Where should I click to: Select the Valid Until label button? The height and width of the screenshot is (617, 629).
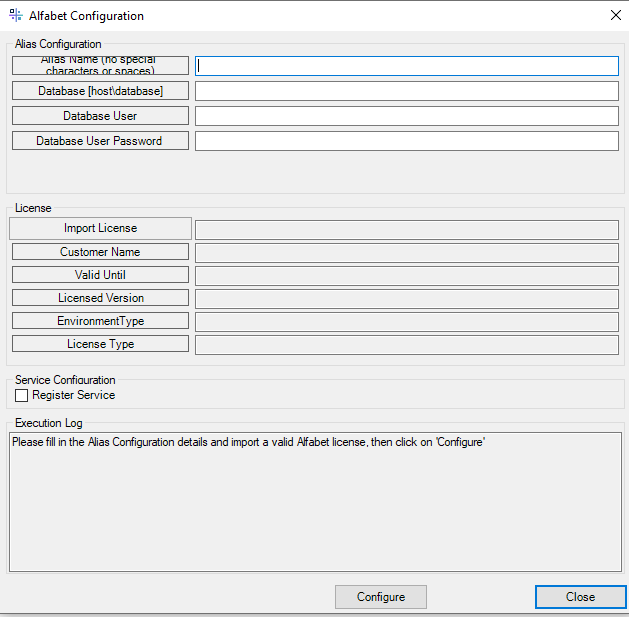pyautogui.click(x=100, y=275)
